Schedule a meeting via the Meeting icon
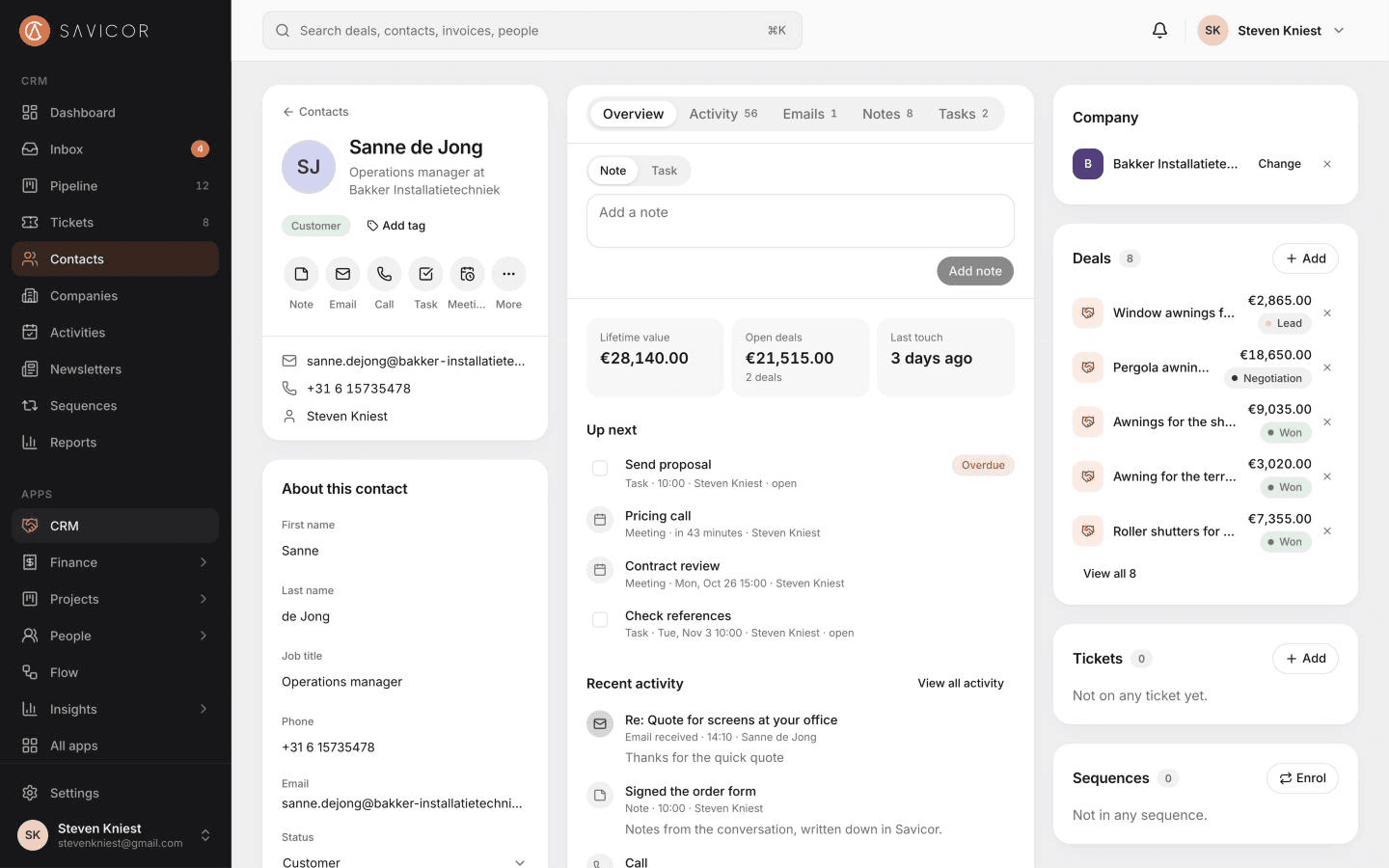 pos(467,274)
